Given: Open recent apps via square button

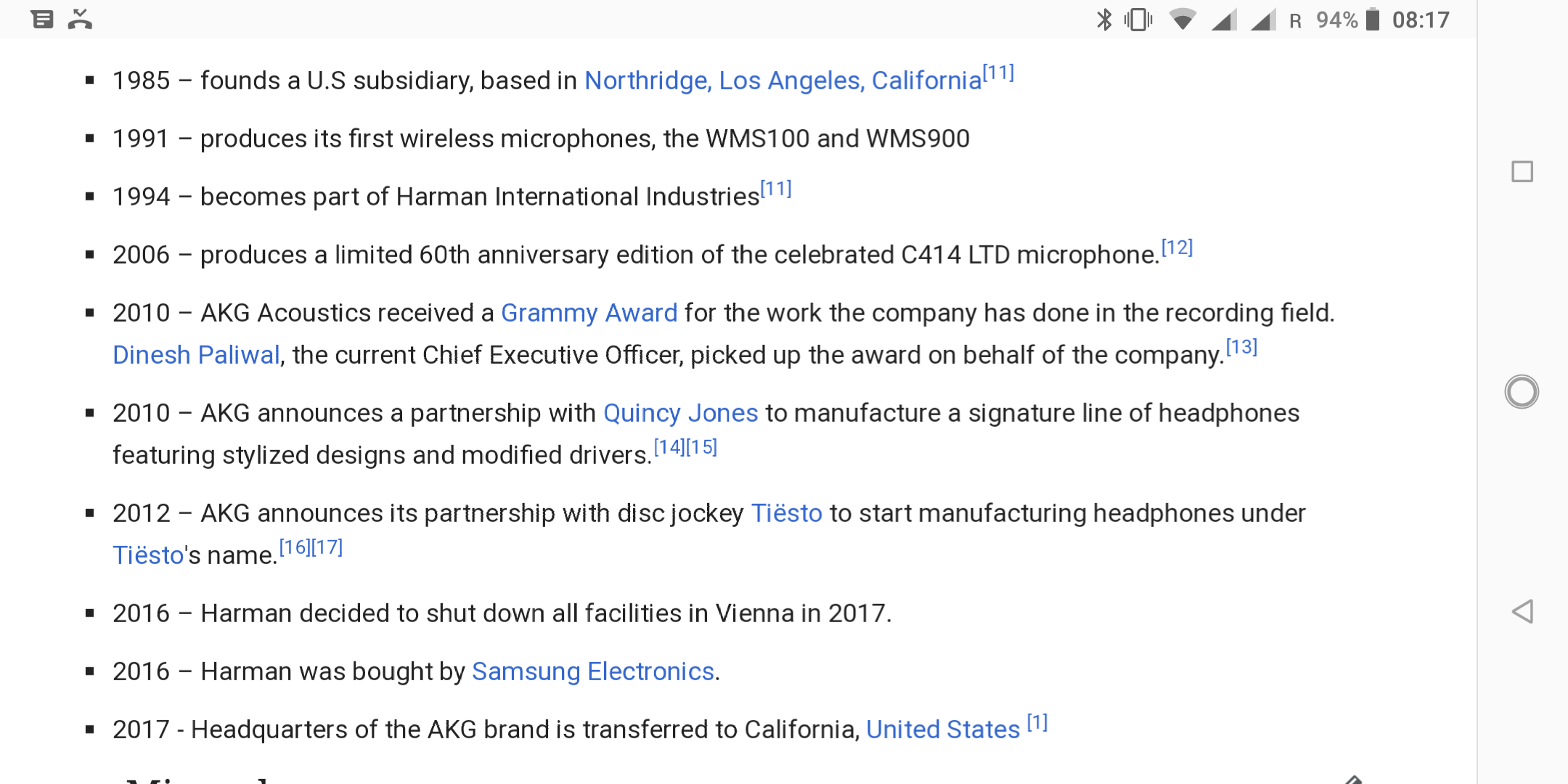Looking at the screenshot, I should coord(1522,172).
